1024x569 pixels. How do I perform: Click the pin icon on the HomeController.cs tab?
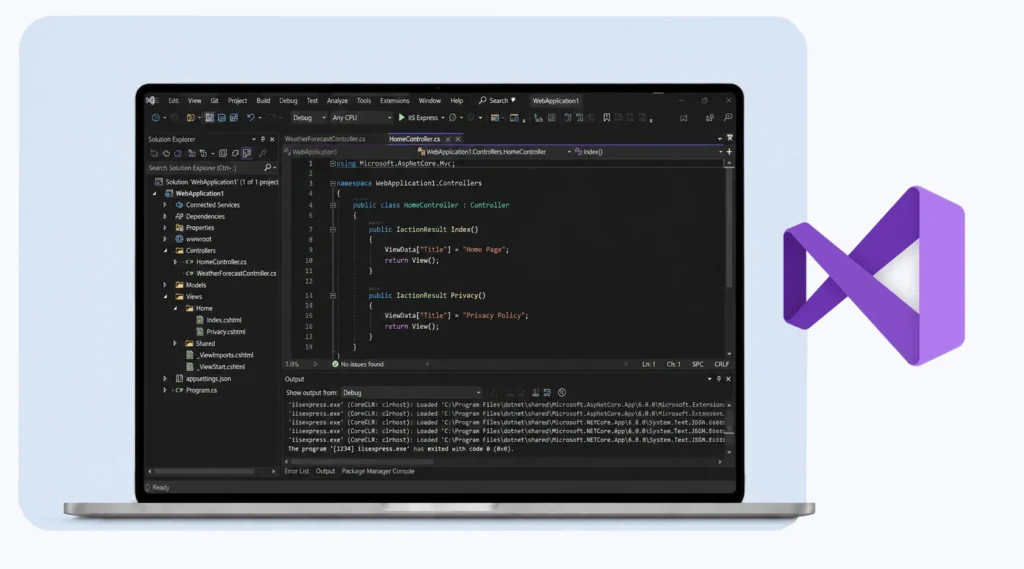coord(447,139)
